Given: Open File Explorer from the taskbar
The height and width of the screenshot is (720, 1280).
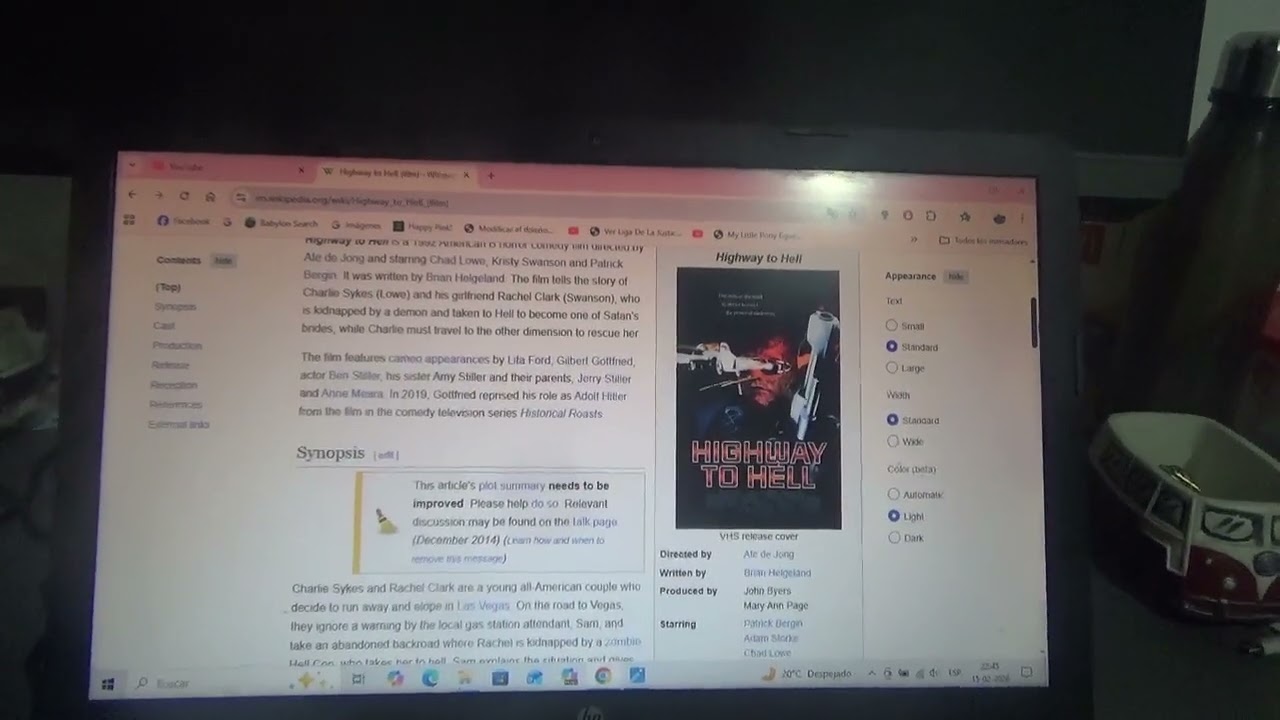Looking at the screenshot, I should [464, 677].
